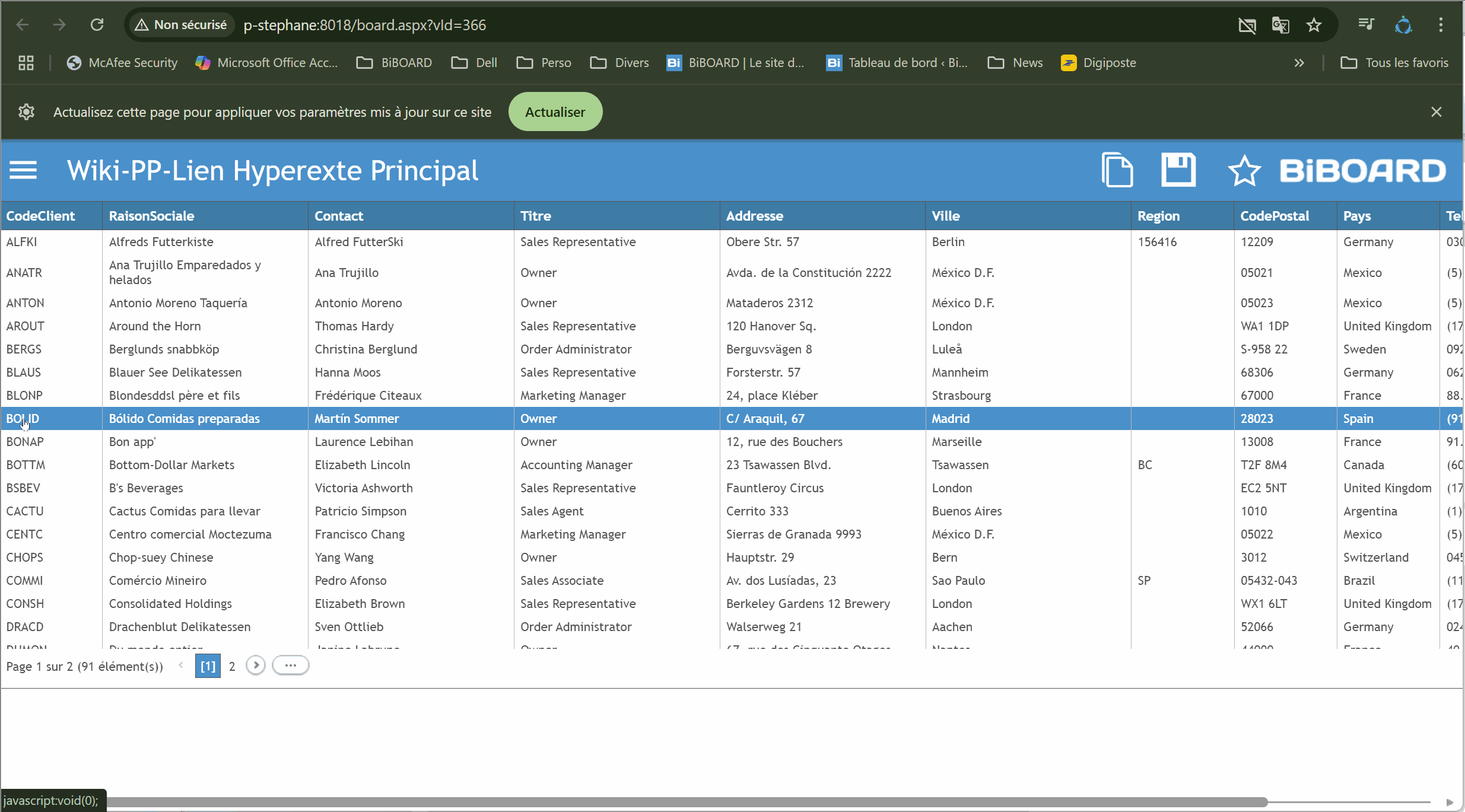1465x812 pixels.
Task: Open Chrome three-dot menu
Action: pyautogui.click(x=1441, y=25)
